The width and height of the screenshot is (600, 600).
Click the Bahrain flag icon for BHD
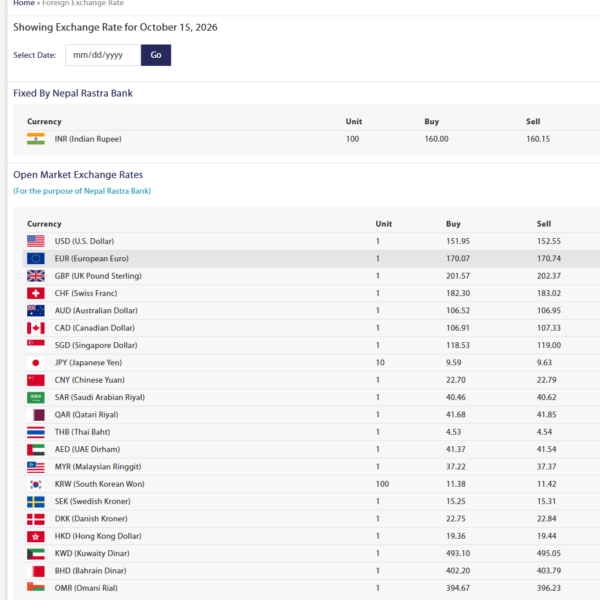(x=36, y=571)
